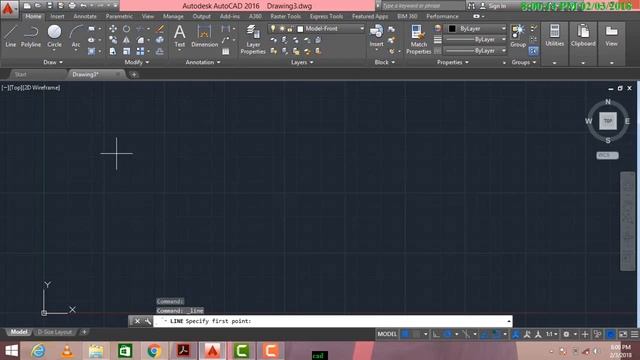Viewport: 640px width, 360px height.
Task: Click the TOP face of ViewCube
Action: point(608,121)
